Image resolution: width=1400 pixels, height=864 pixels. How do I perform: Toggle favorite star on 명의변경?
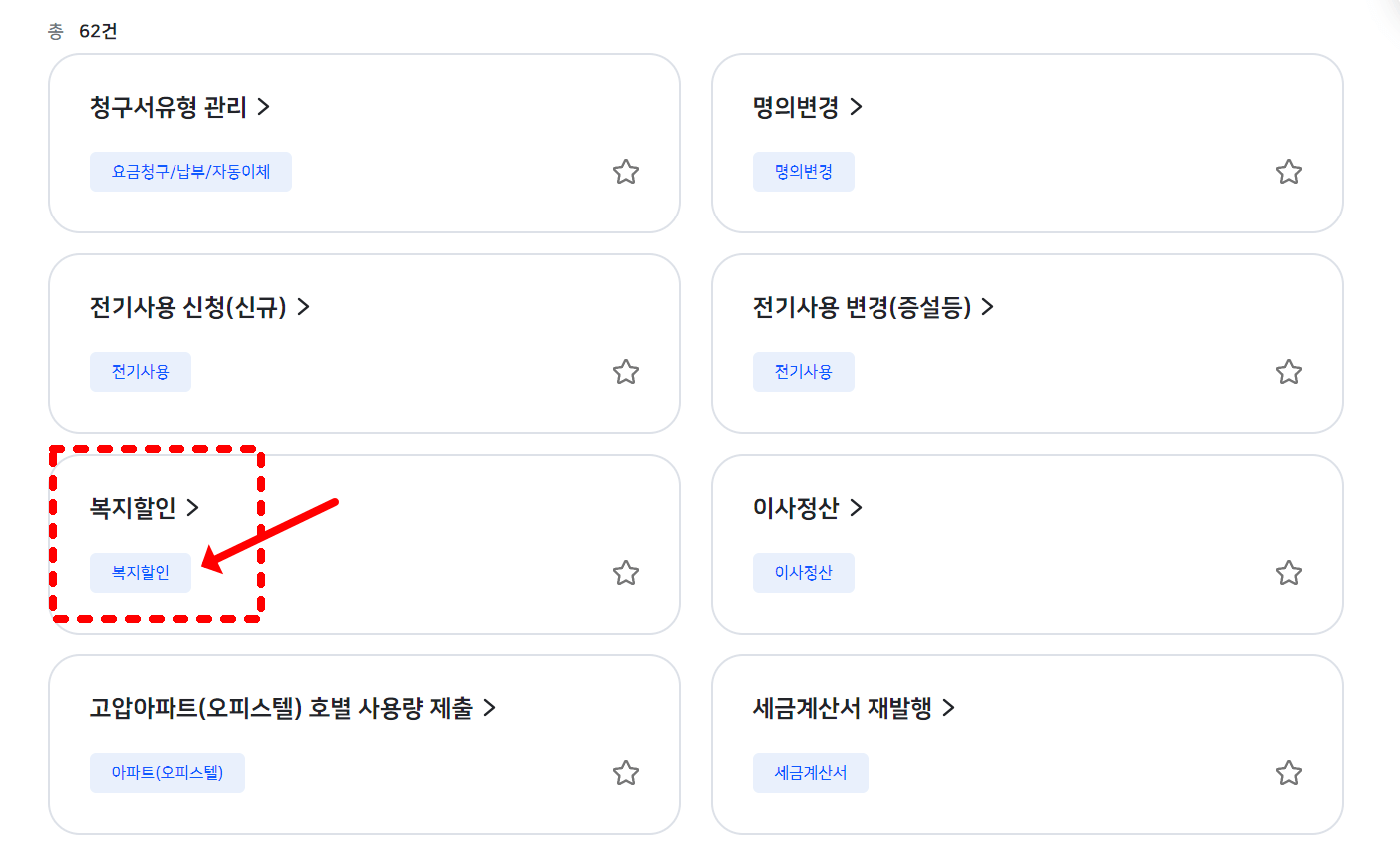pos(1289,171)
